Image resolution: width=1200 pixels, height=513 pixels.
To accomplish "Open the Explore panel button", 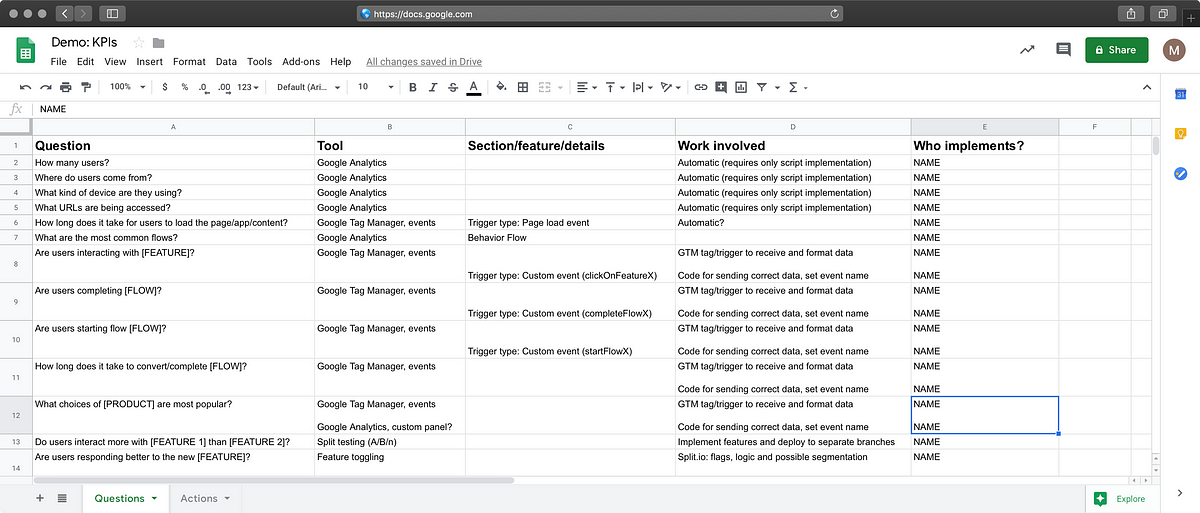I will pyautogui.click(x=1122, y=498).
